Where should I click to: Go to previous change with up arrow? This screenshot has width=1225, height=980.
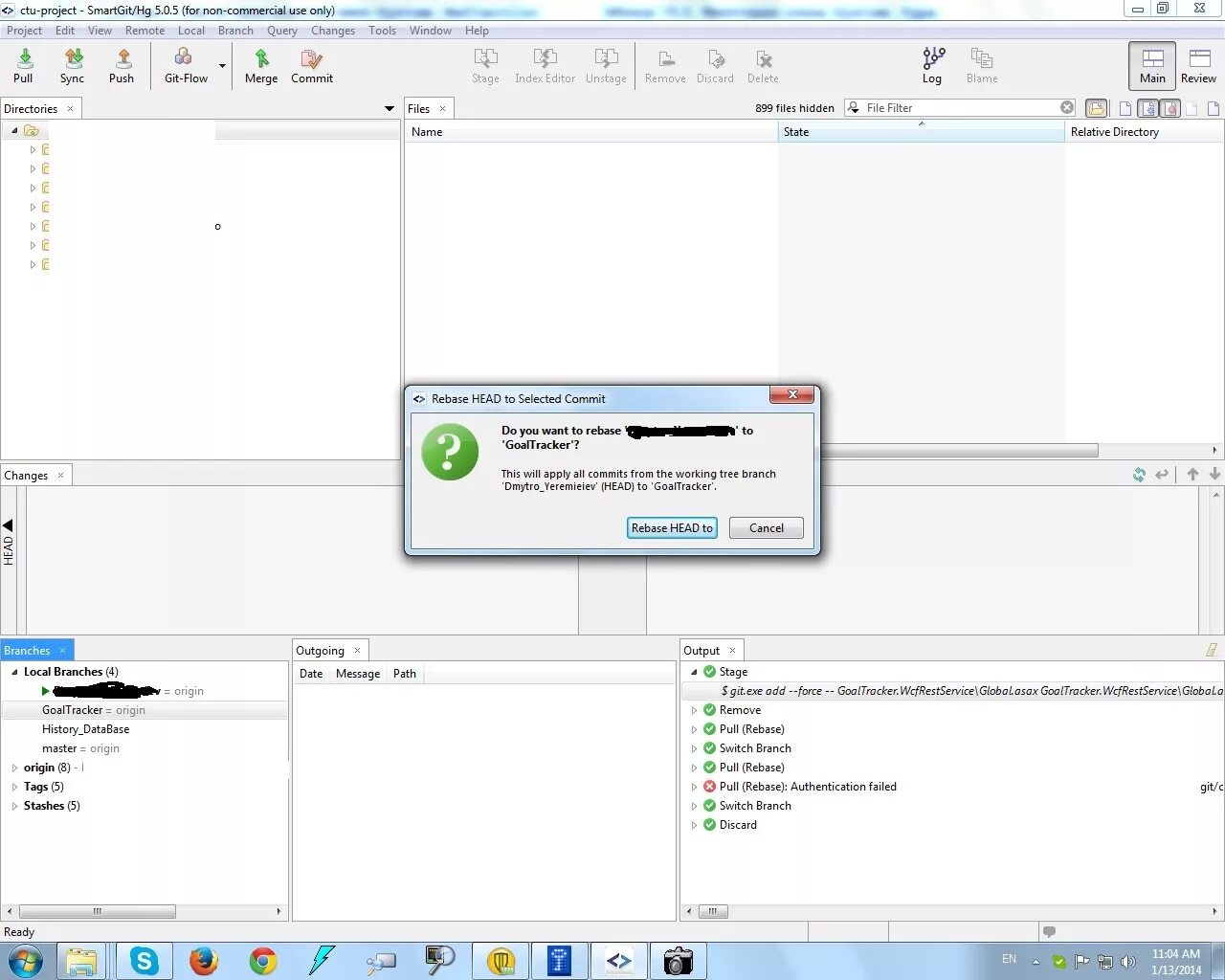(1192, 475)
